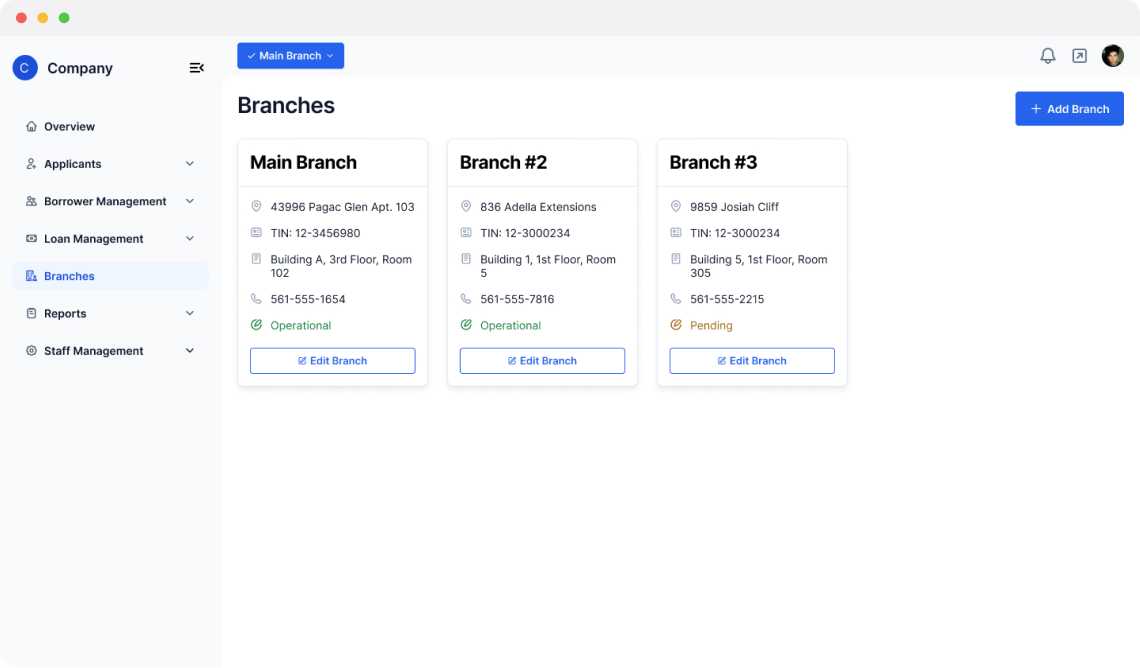Click address 9859 Josiah Cliff
Image resolution: width=1140 pixels, height=668 pixels.
734,206
